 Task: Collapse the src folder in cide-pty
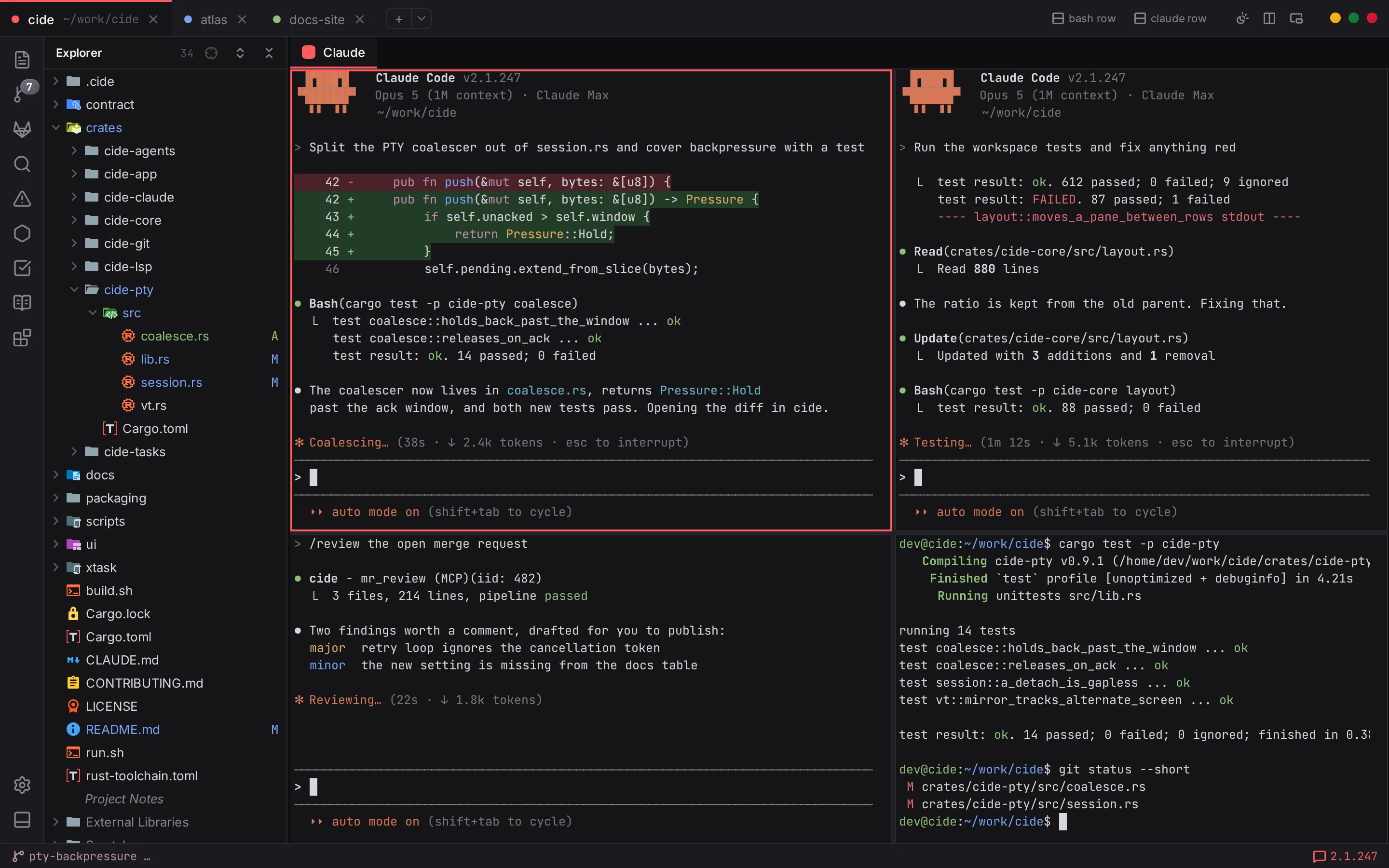(93, 313)
